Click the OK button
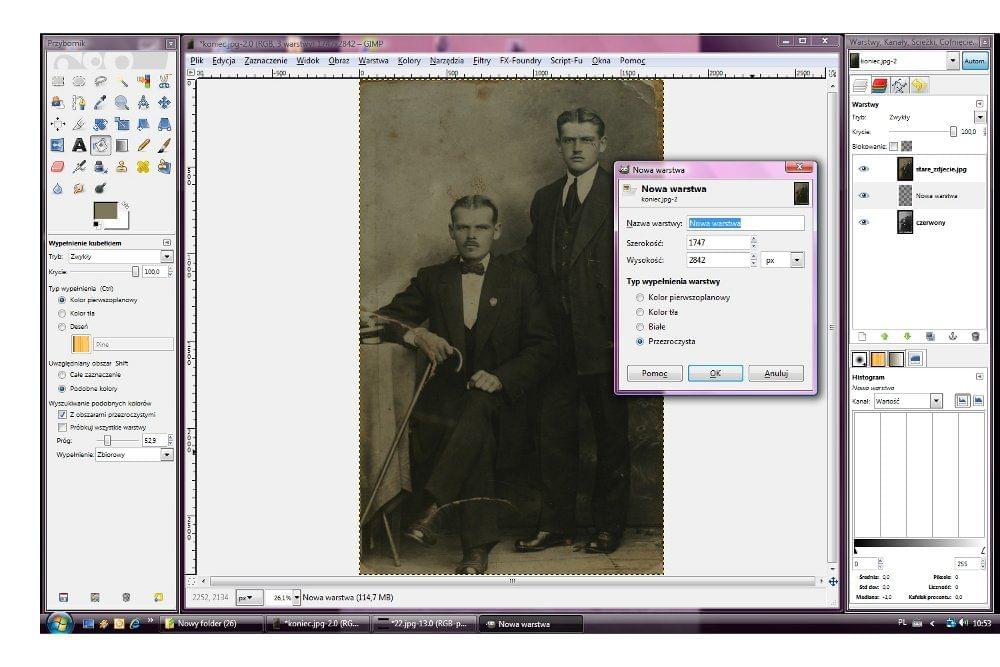This screenshot has height=667, width=1000. point(715,373)
